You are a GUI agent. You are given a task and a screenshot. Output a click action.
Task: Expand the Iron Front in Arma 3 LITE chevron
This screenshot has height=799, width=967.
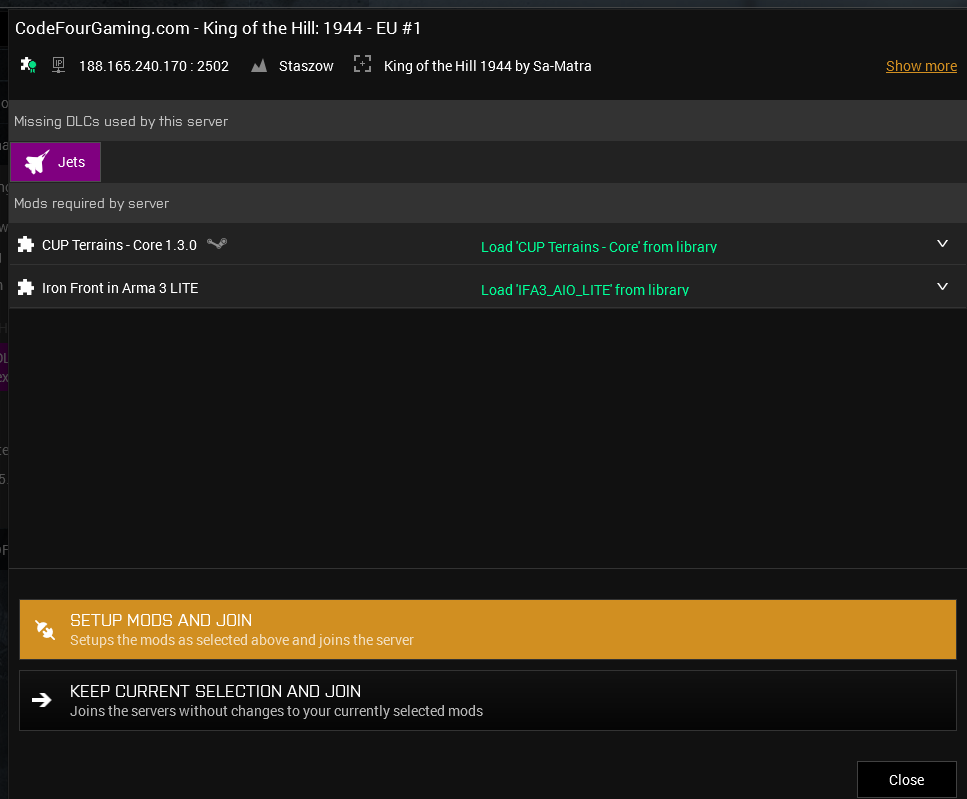pyautogui.click(x=942, y=286)
